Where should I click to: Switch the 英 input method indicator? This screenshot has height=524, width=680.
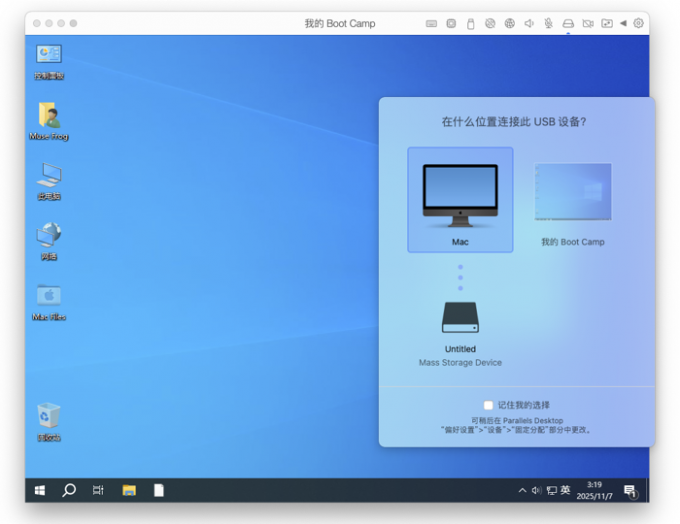pyautogui.click(x=565, y=490)
